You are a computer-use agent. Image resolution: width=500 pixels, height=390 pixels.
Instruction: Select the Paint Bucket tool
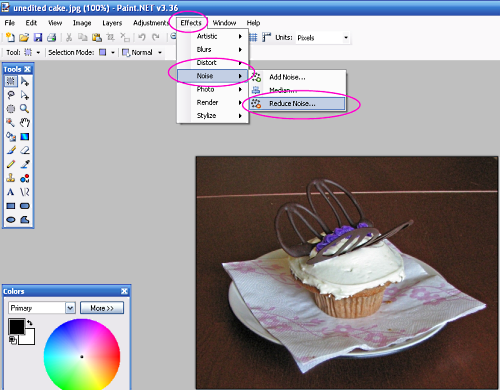pos(11,137)
